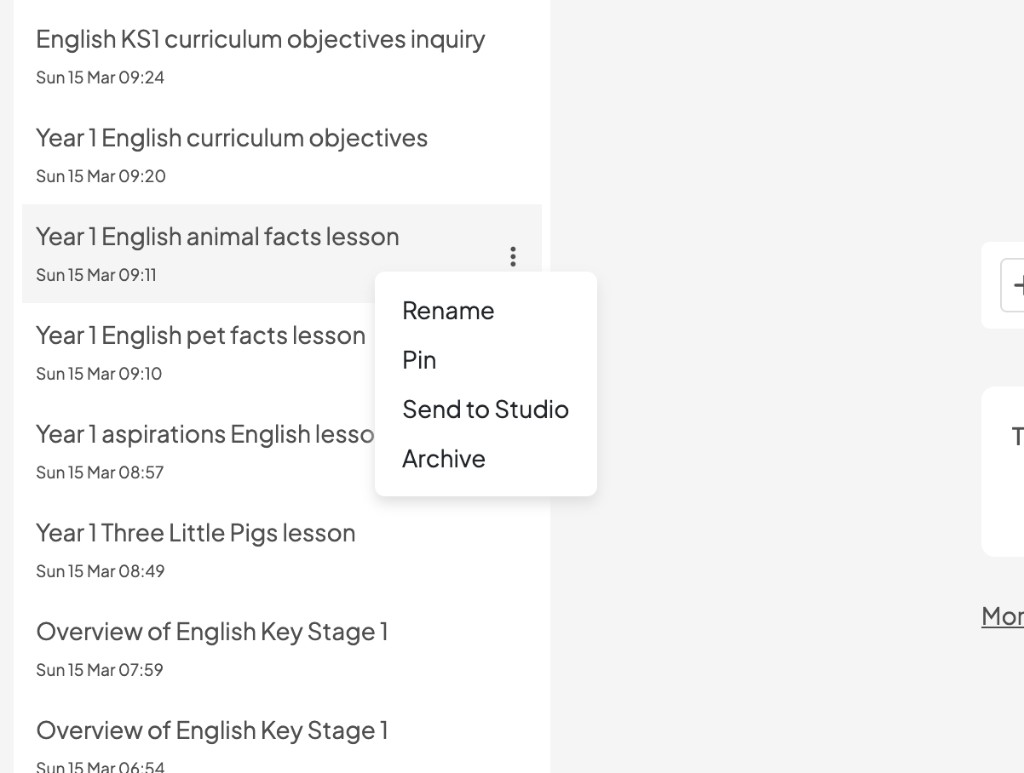Viewport: 1024px width, 773px height.
Task: Open Overview of English Key Stage 1 from 07:59
Action: click(212, 632)
